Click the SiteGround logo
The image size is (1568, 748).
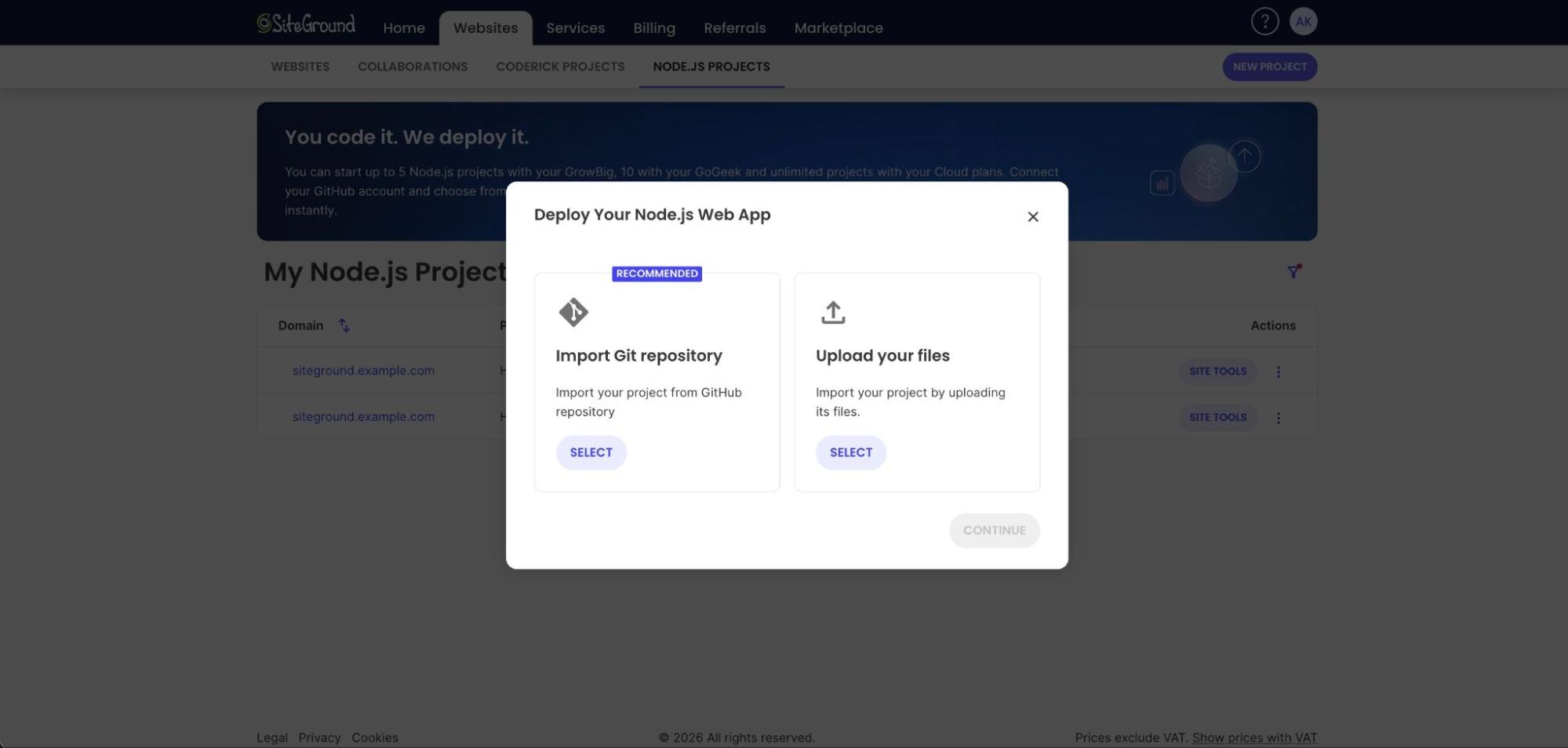pos(306,24)
